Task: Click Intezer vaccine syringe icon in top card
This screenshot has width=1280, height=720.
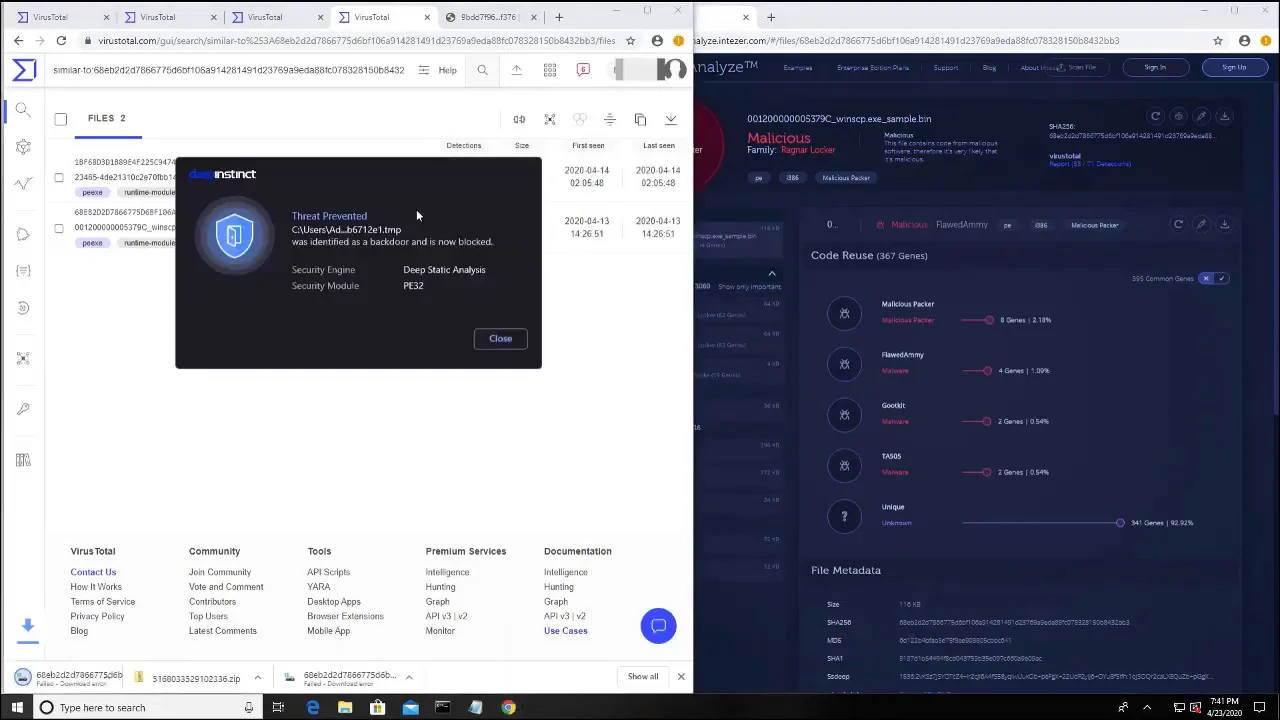Action: 1201,116
